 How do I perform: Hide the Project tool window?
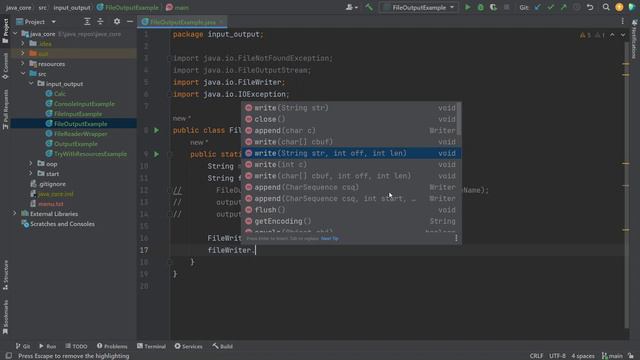[x=130, y=22]
